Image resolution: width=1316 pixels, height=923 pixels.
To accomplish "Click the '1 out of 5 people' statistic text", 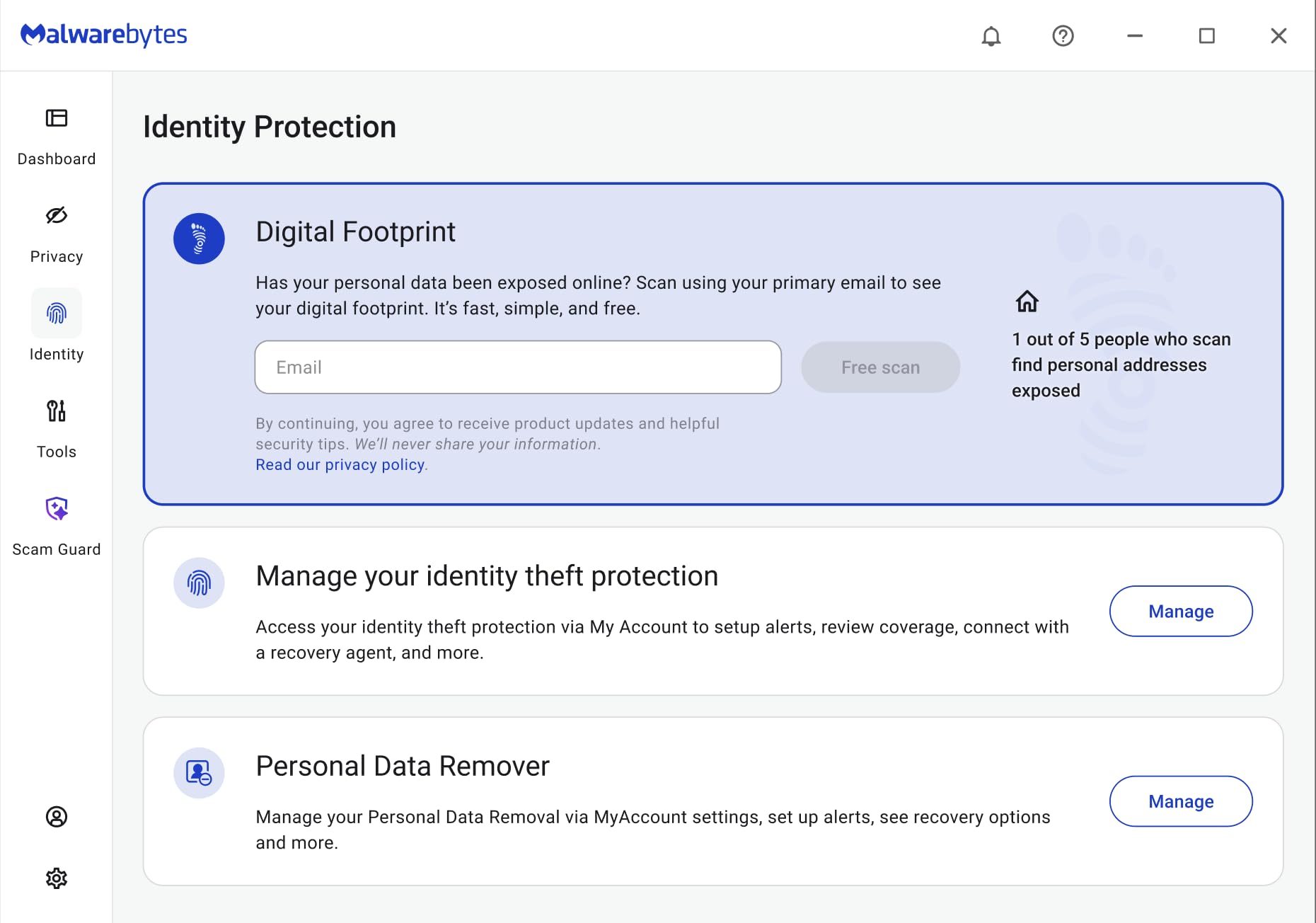I will coord(1121,365).
